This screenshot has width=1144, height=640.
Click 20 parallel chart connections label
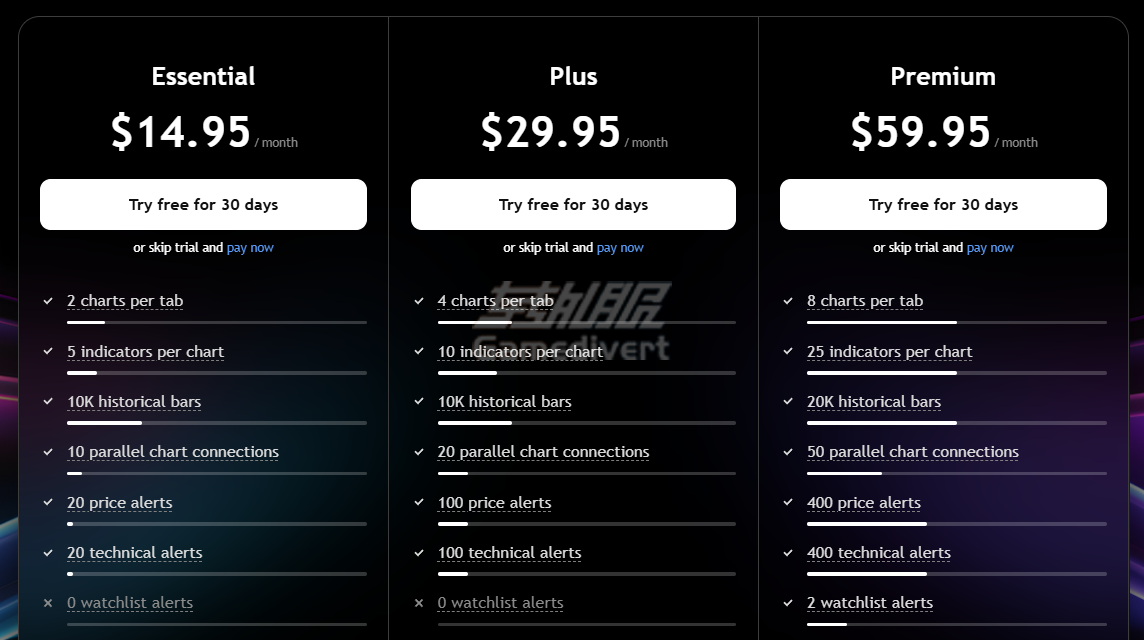tap(543, 452)
